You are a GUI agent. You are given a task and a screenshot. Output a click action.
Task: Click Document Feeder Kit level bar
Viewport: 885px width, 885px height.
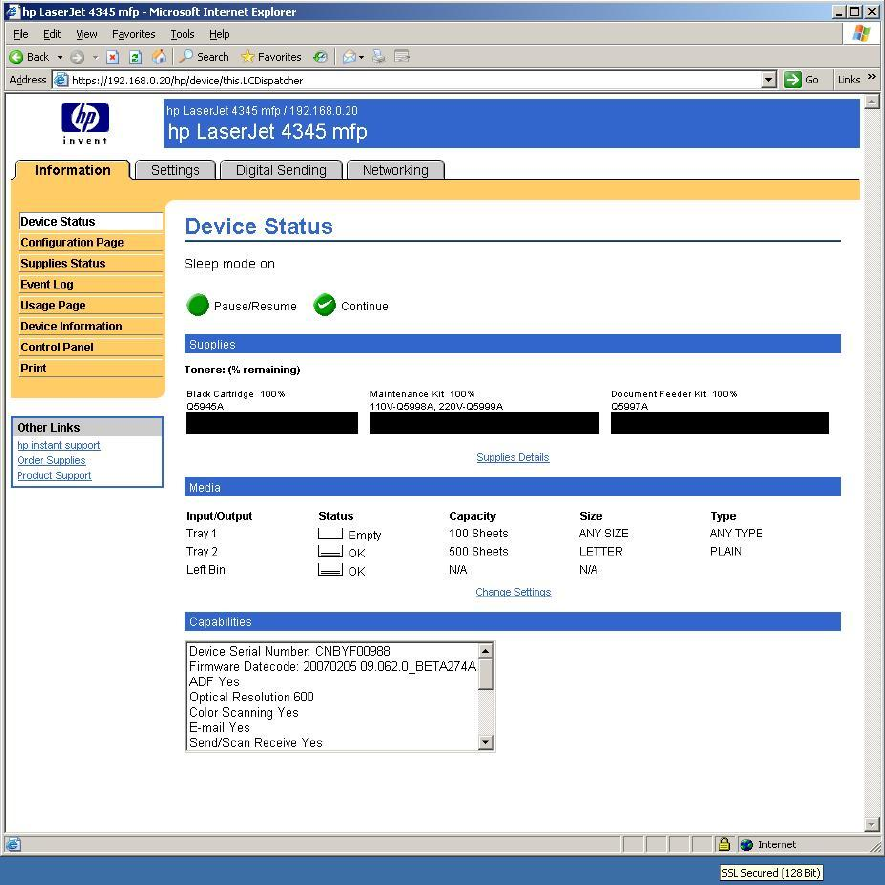click(720, 423)
